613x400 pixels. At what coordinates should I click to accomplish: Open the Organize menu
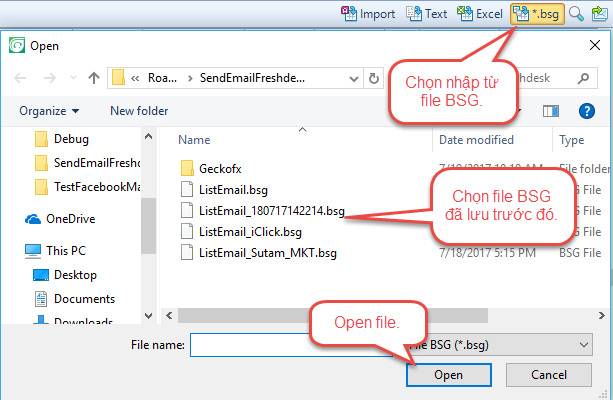[49, 111]
